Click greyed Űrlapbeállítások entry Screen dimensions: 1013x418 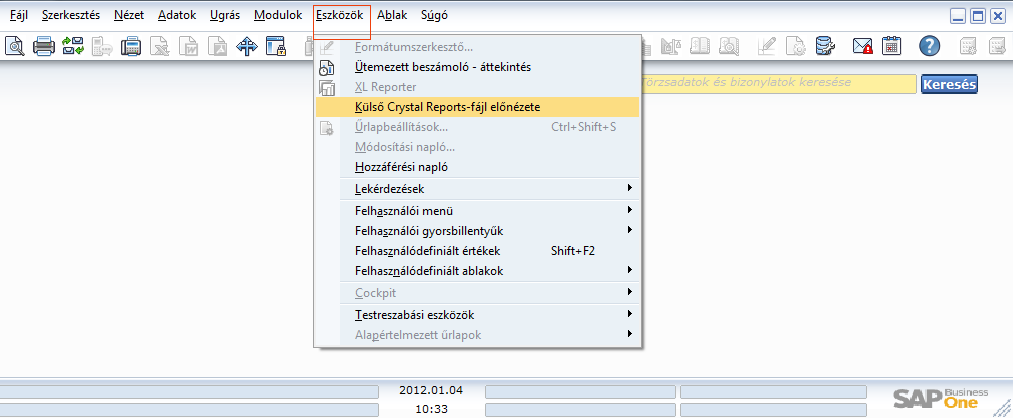[477, 127]
